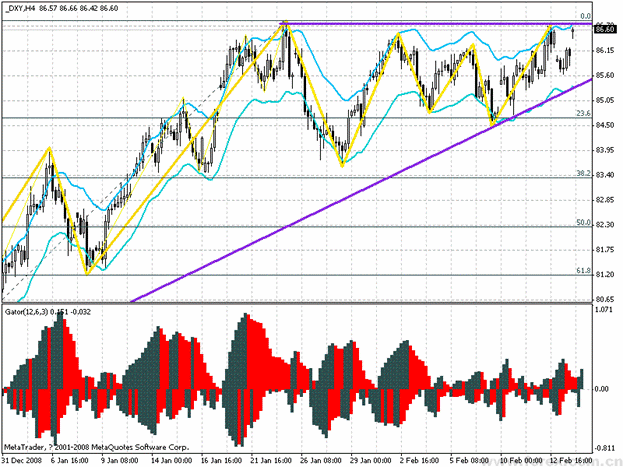
Task: Click the 82.30 price axis value
Action: (605, 225)
